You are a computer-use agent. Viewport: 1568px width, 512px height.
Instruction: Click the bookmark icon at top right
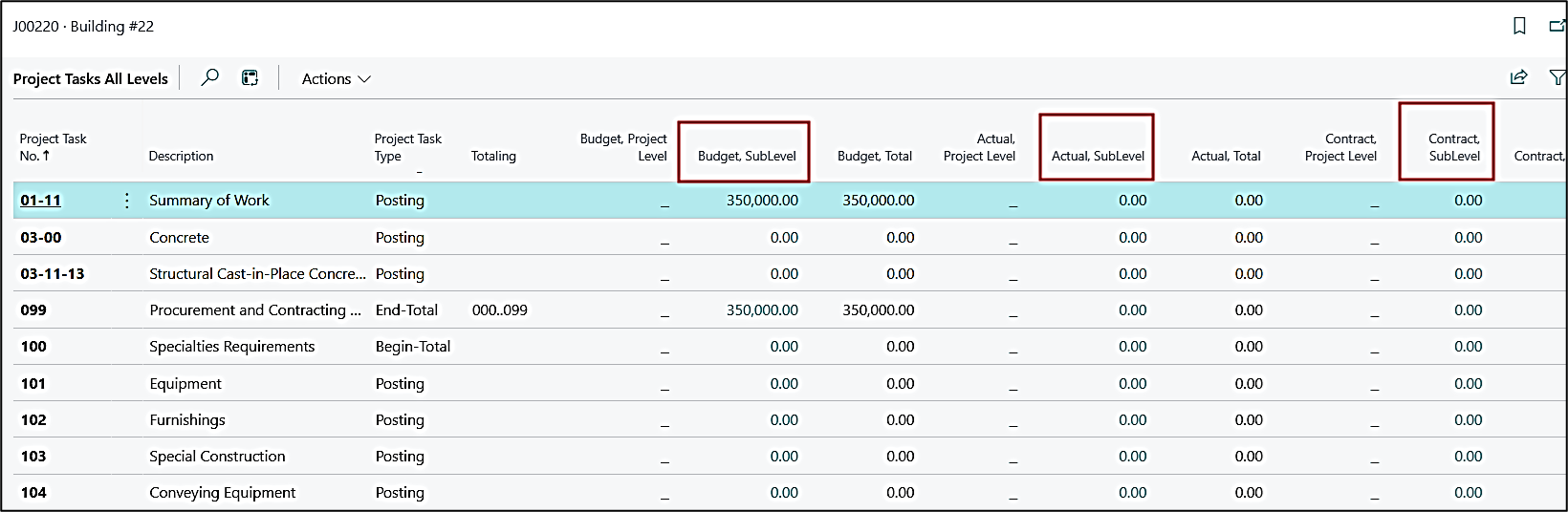[x=1519, y=27]
